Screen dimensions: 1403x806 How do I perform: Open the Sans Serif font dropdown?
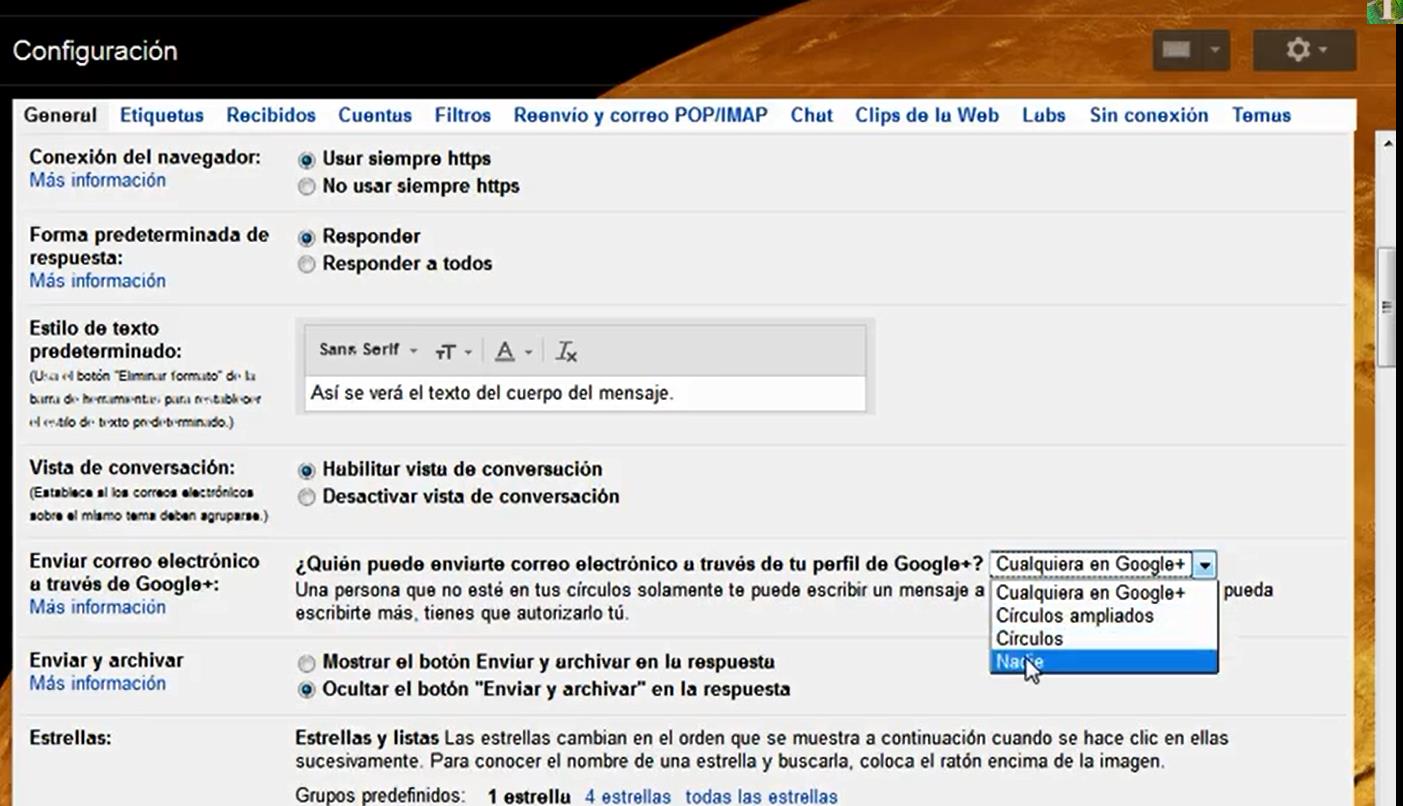[x=368, y=350]
